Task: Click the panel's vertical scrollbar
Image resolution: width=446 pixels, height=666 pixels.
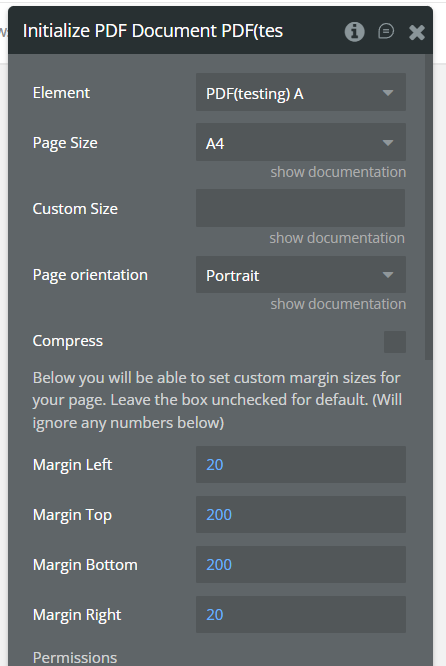Action: pyautogui.click(x=429, y=207)
